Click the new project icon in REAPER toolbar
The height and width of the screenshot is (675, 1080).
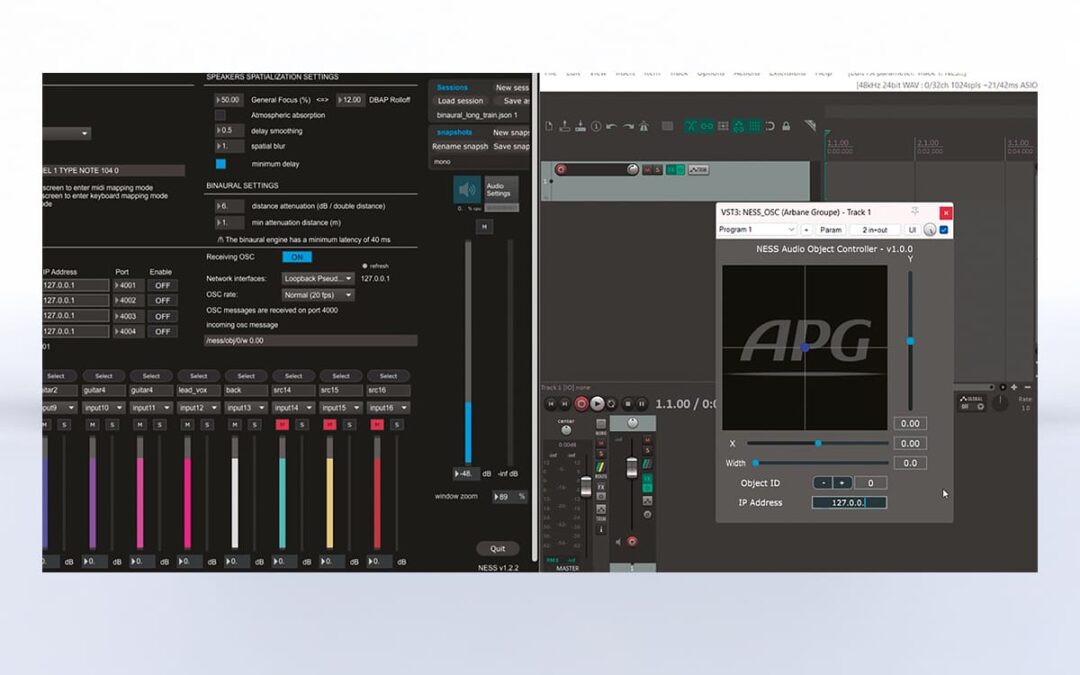[x=549, y=126]
